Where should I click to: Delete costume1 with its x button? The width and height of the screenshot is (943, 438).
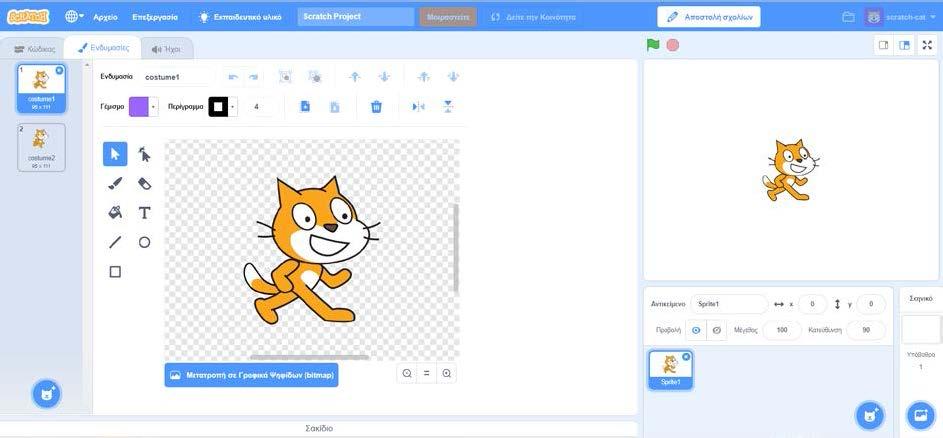(59, 70)
